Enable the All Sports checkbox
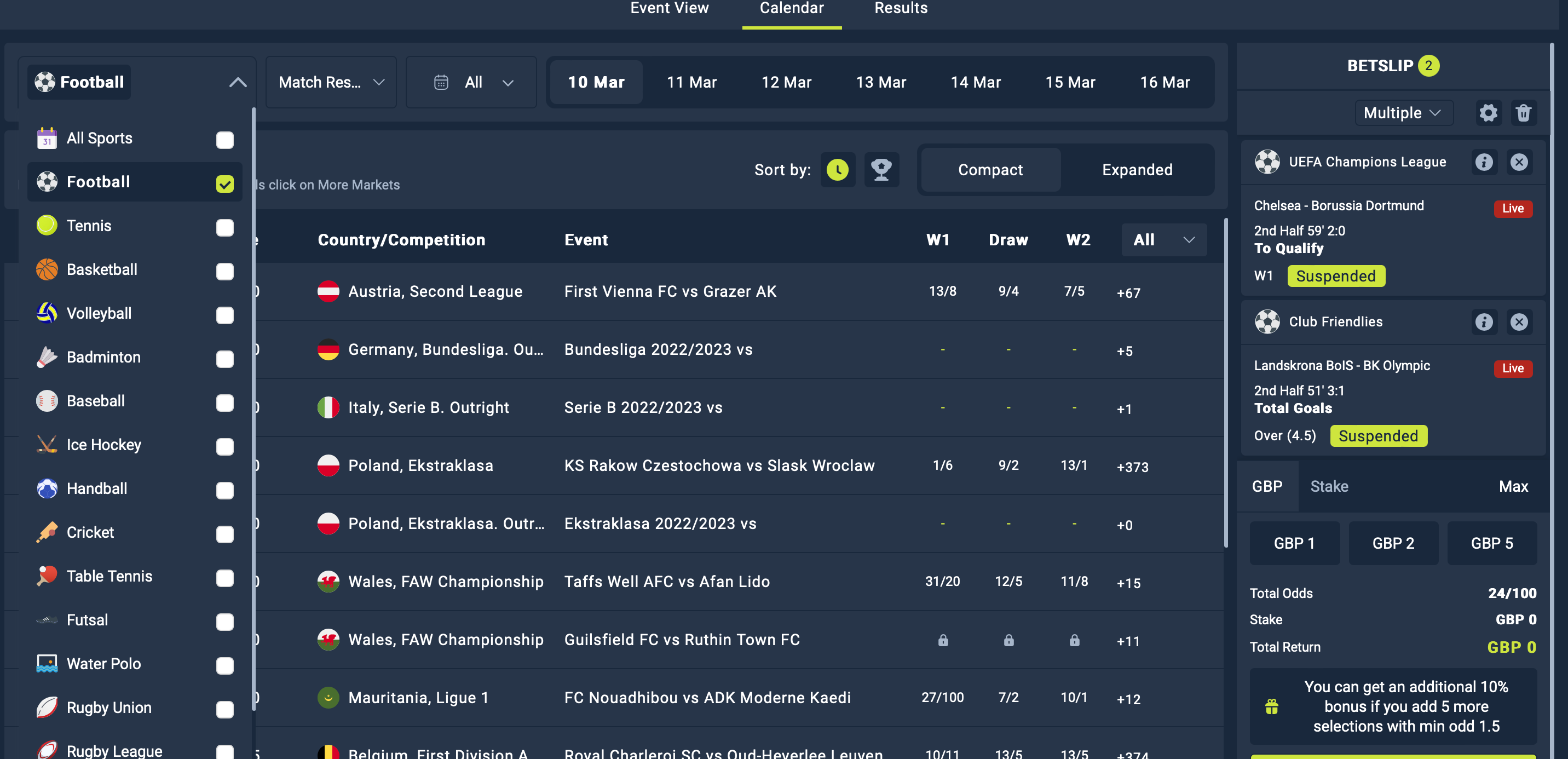The width and height of the screenshot is (1568, 759). (224, 140)
